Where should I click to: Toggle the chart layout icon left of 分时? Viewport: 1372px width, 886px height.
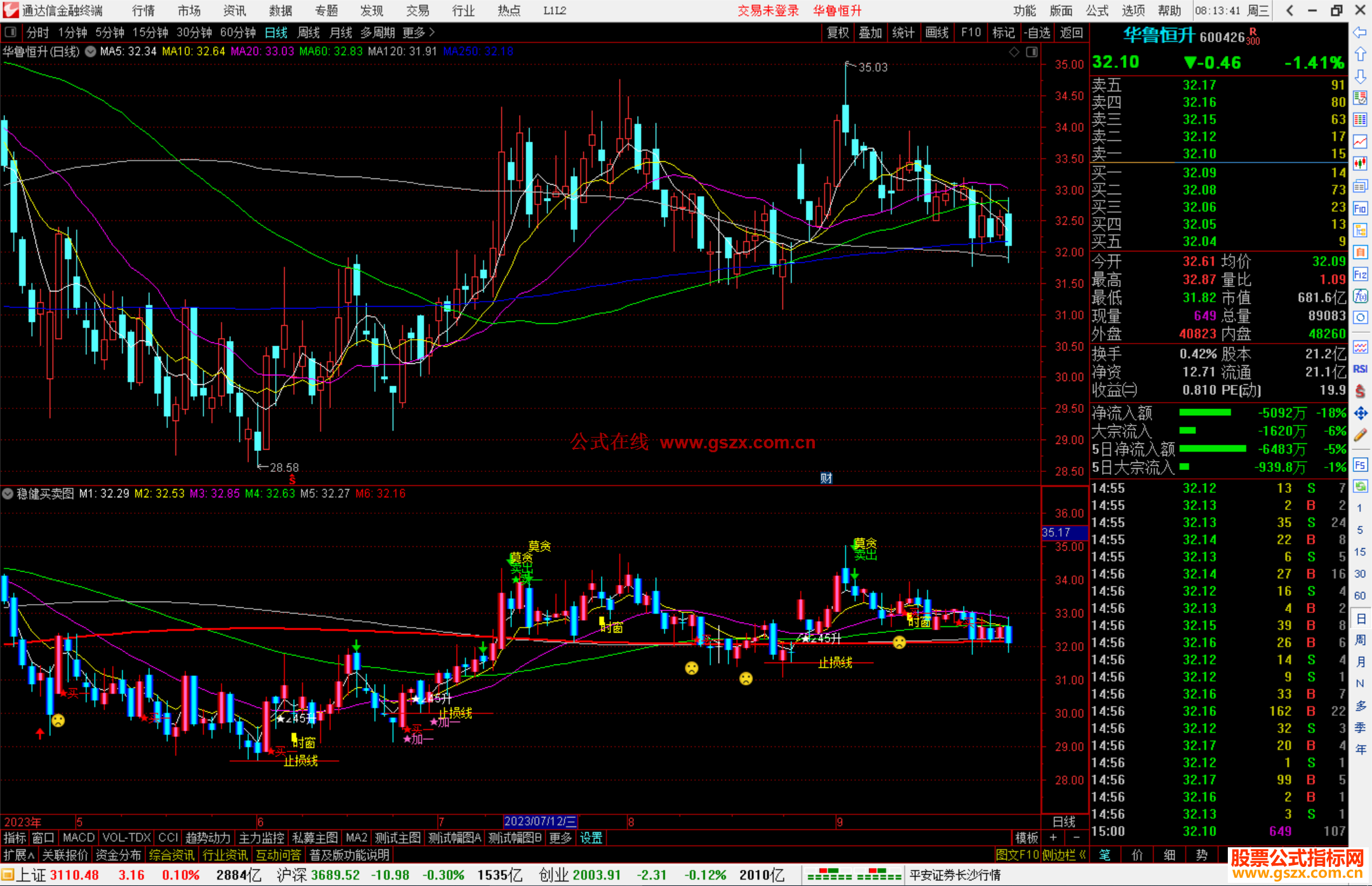pos(10,32)
